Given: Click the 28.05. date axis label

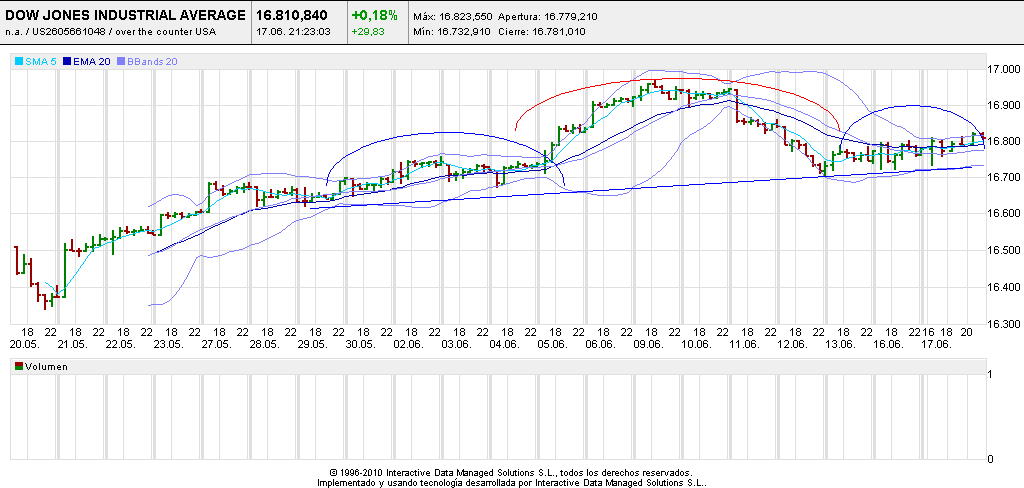Looking at the screenshot, I should click(x=265, y=344).
